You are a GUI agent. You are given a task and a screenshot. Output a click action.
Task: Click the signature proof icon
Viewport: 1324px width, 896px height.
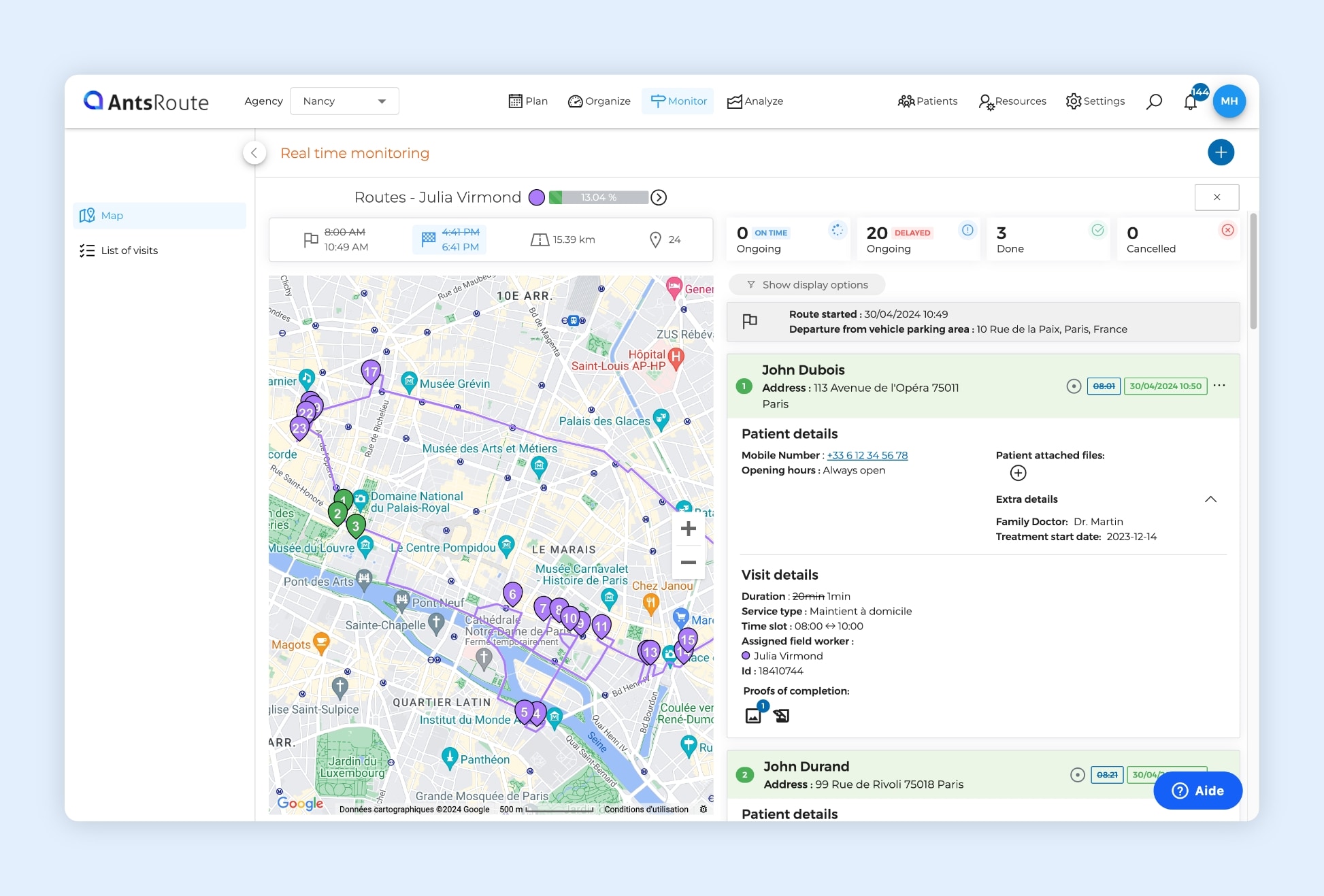coord(780,715)
